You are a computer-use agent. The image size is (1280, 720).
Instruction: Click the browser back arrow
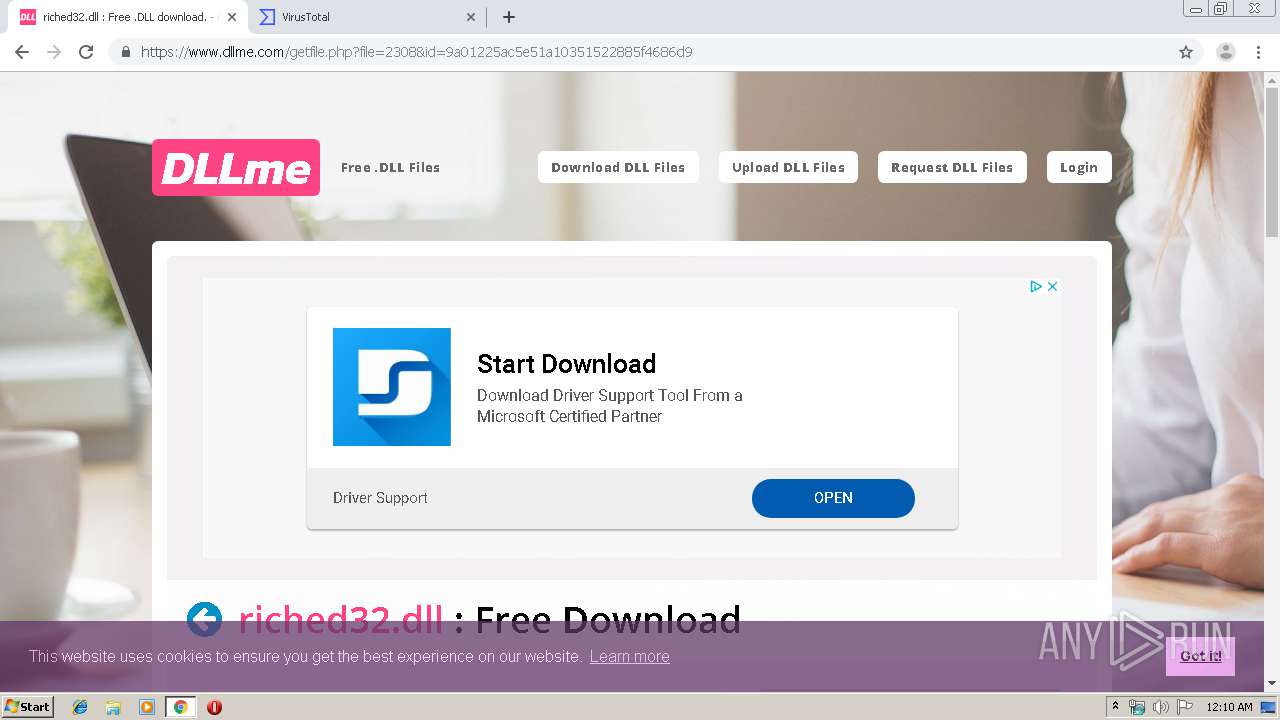pyautogui.click(x=22, y=52)
